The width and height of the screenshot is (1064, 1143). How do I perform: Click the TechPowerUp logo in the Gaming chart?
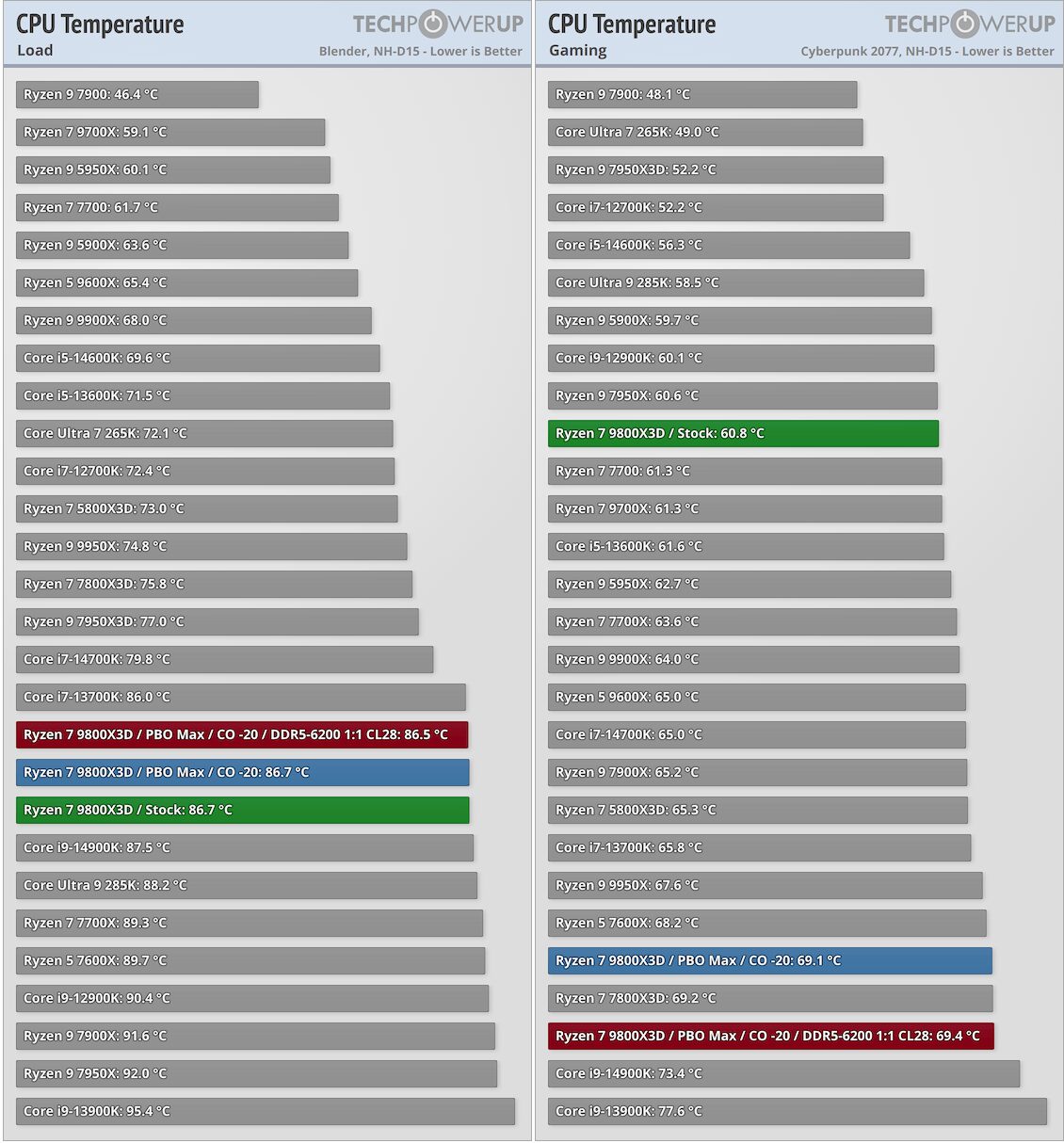[x=970, y=24]
